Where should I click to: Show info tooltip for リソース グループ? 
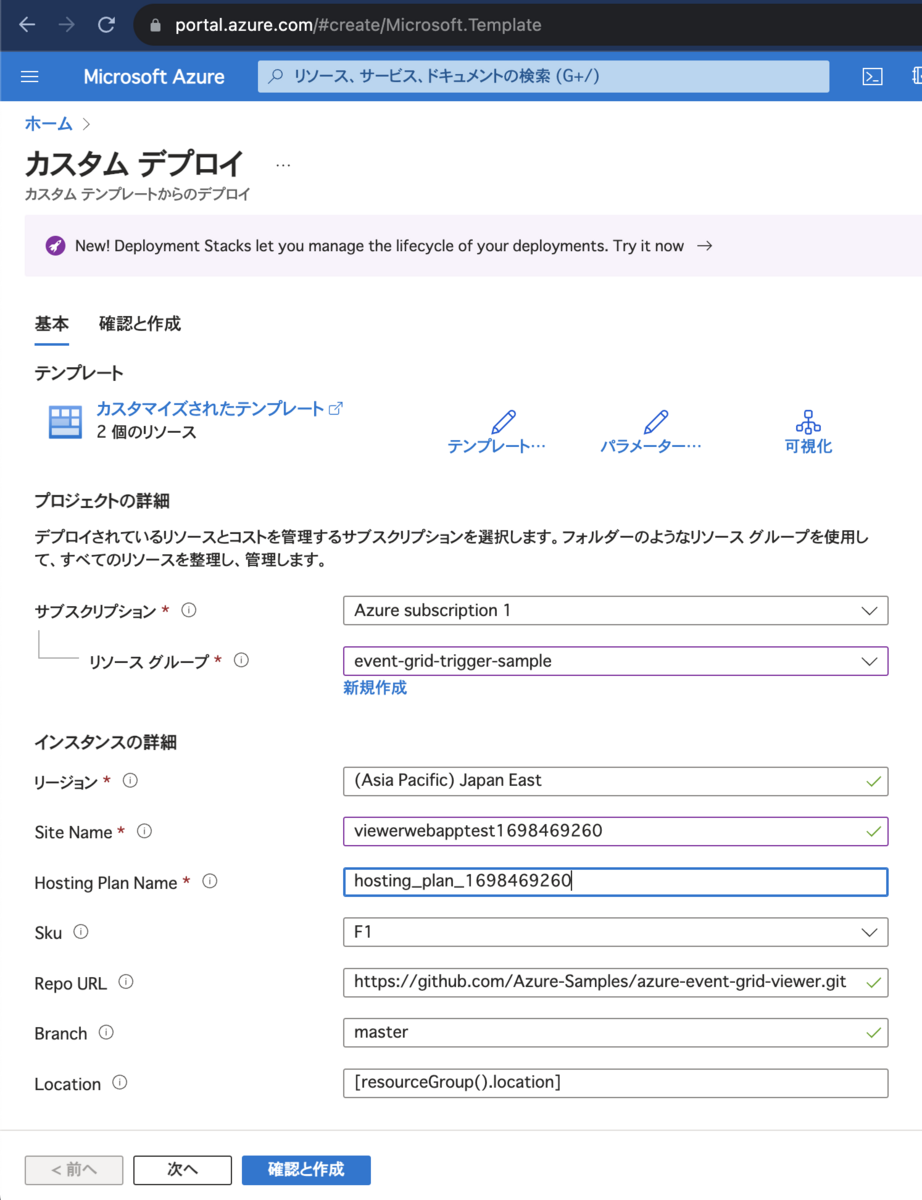pos(241,660)
